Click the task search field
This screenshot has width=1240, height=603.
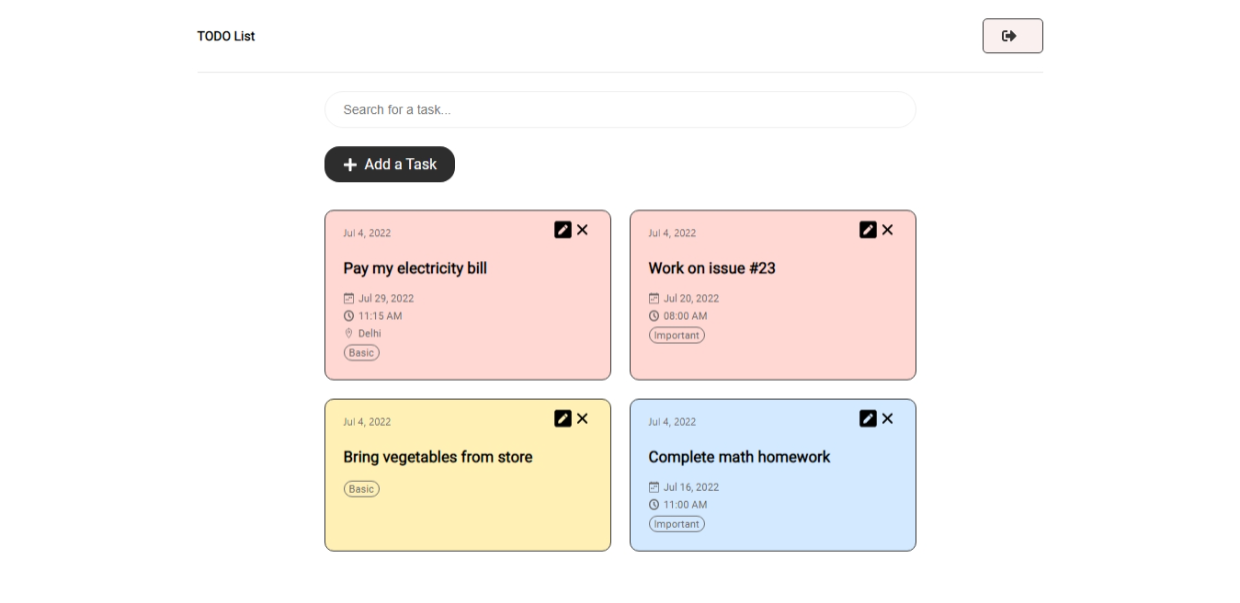pos(620,109)
